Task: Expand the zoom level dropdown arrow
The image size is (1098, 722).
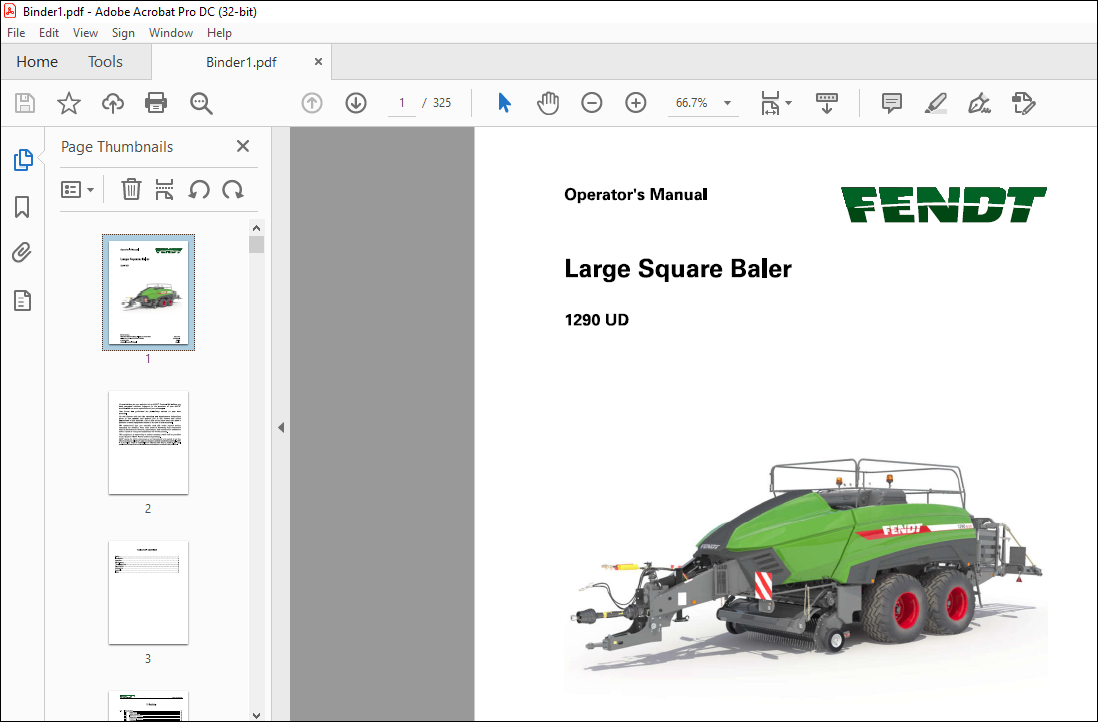Action: click(728, 103)
